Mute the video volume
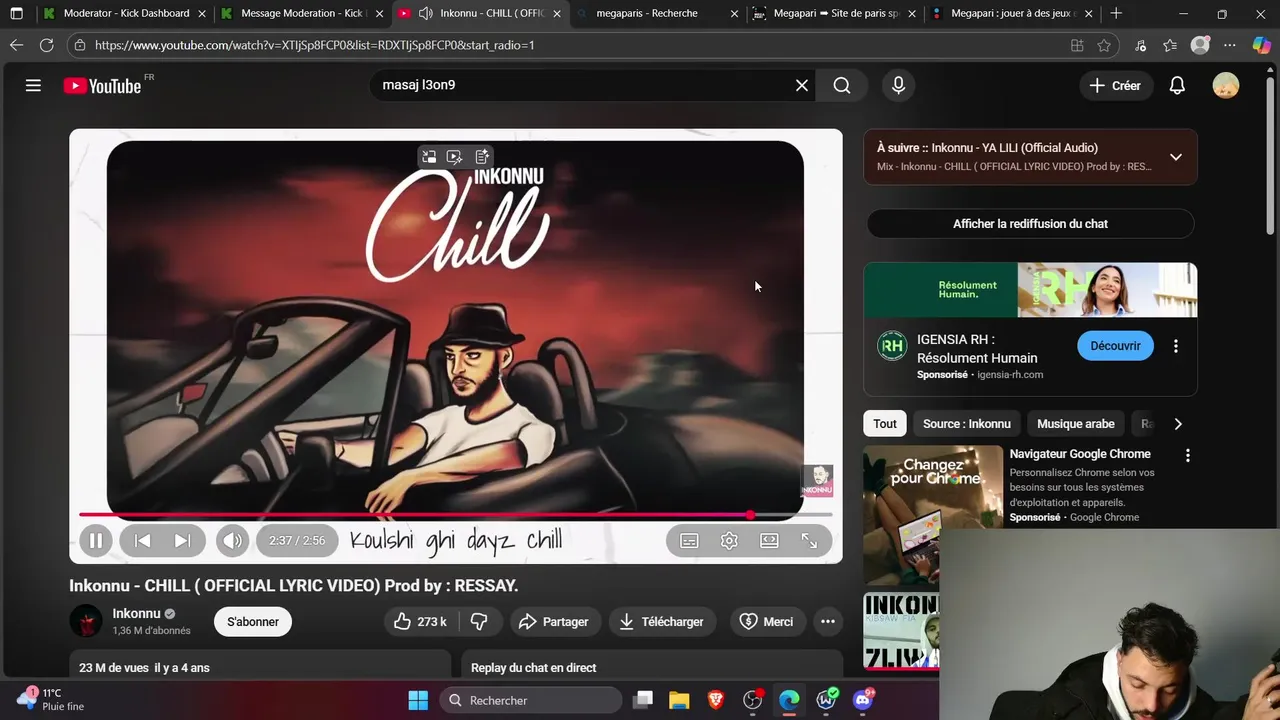 pyautogui.click(x=232, y=541)
